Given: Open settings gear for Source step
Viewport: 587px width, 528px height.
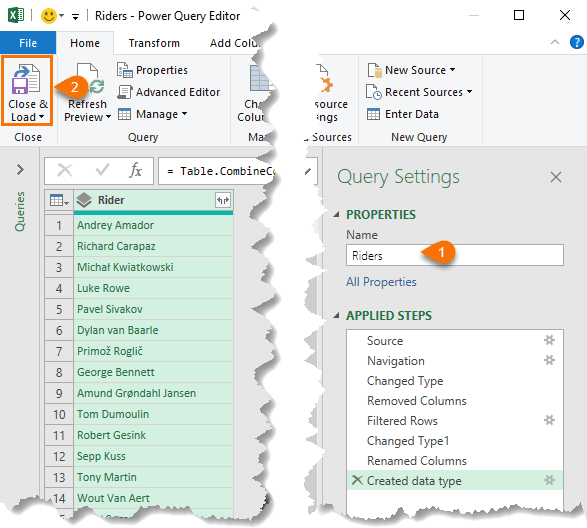Looking at the screenshot, I should pyautogui.click(x=549, y=340).
